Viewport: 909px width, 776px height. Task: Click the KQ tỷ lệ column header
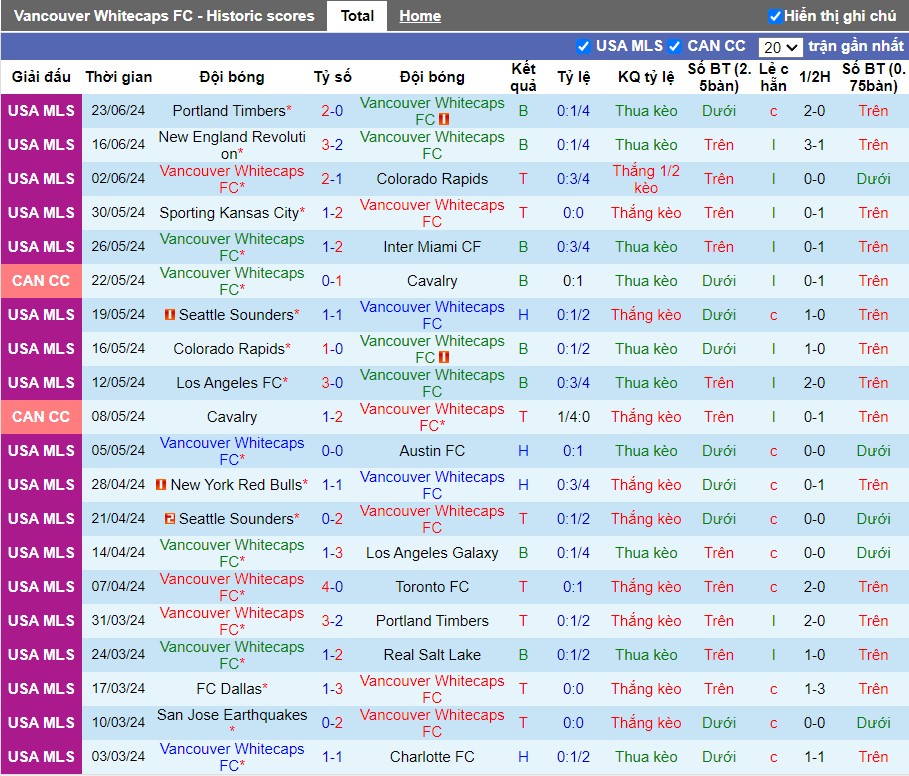646,77
